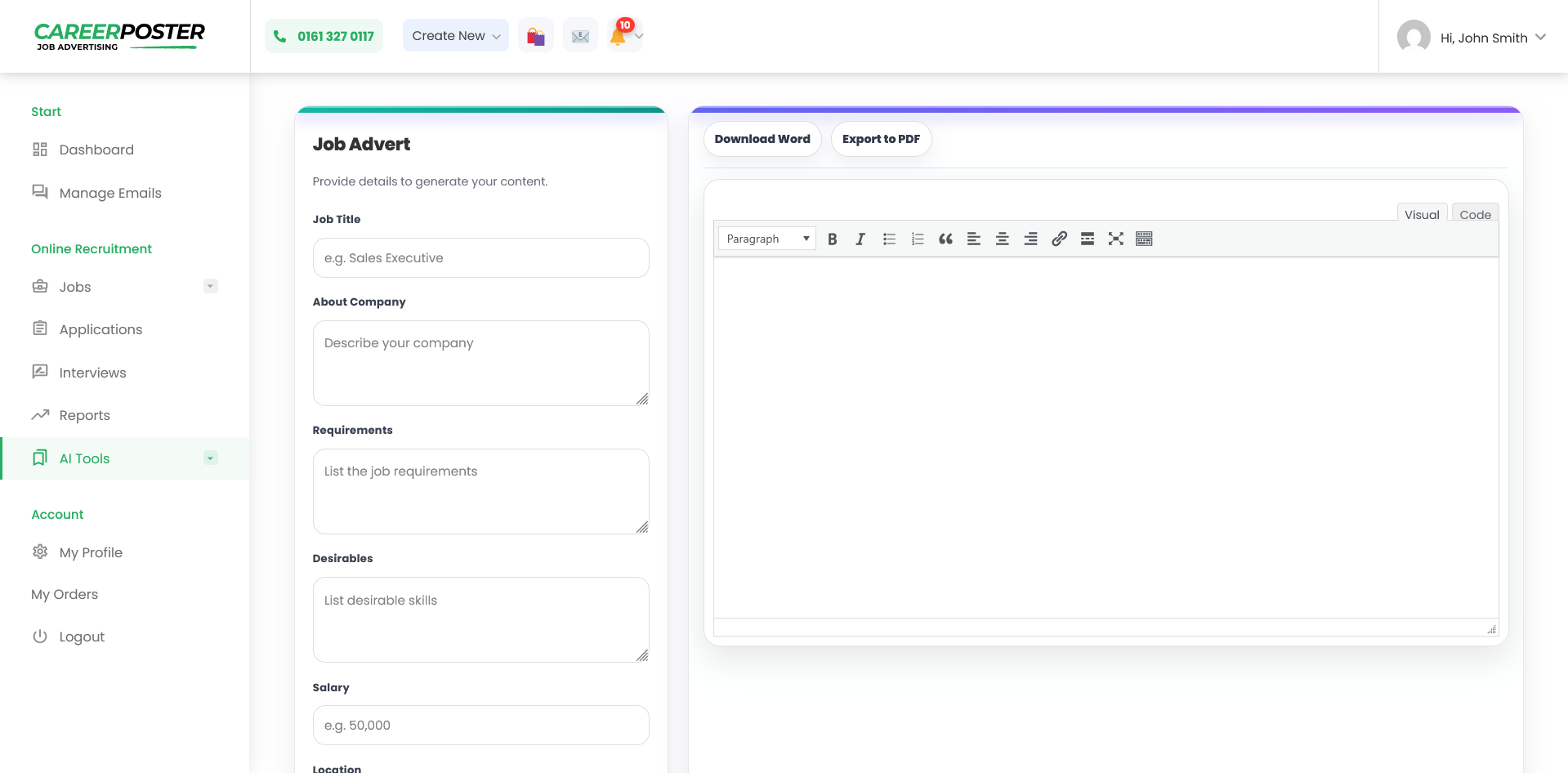Open the envelope messages icon in header
Viewport: 1568px width, 773px height.
click(580, 36)
